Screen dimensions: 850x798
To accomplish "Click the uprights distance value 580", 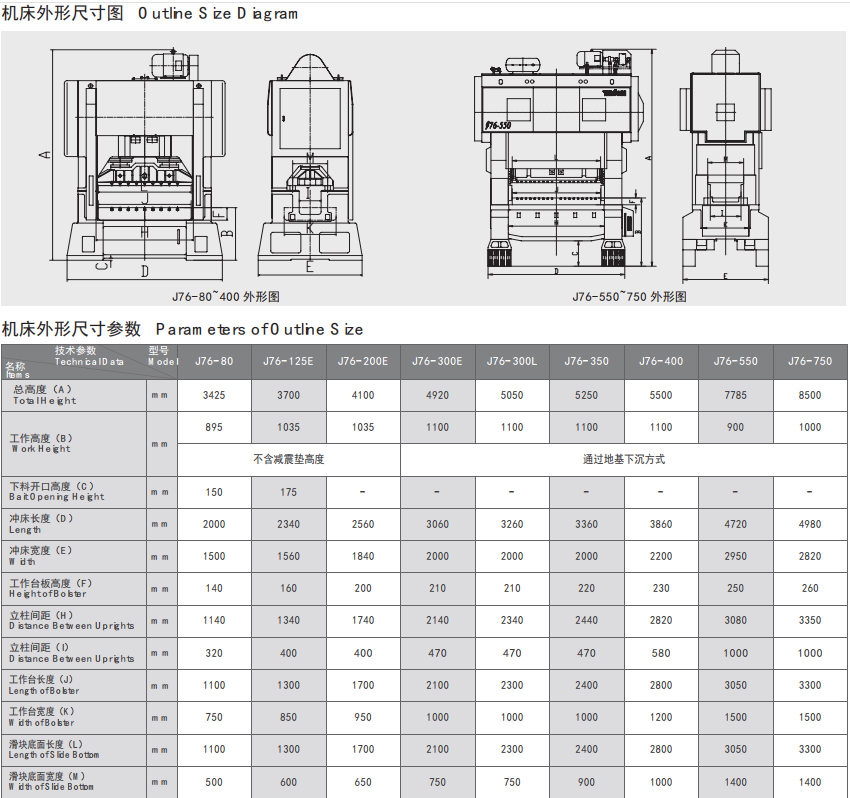I will (661, 653).
